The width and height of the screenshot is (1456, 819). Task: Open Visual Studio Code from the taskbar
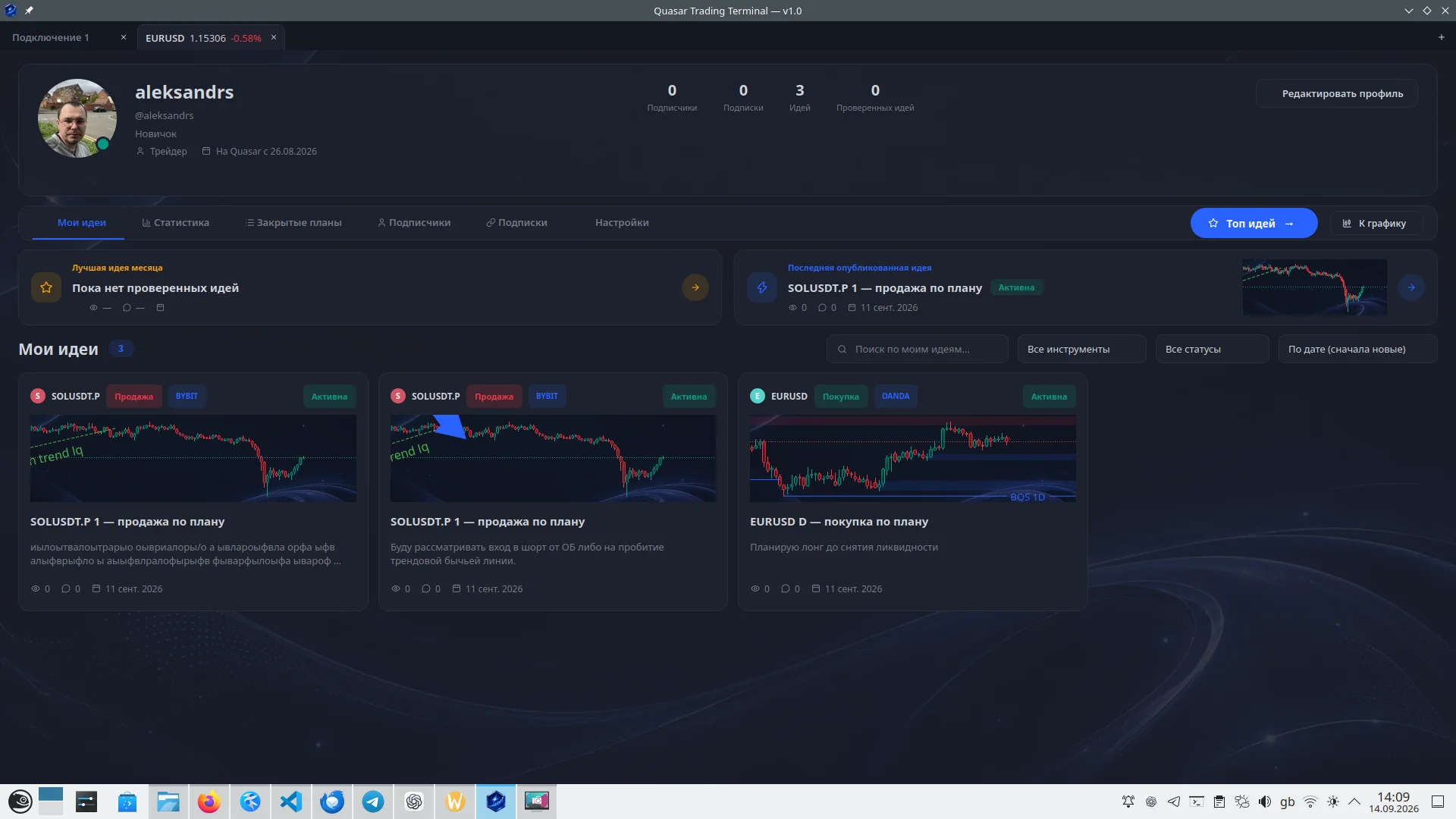tap(291, 802)
